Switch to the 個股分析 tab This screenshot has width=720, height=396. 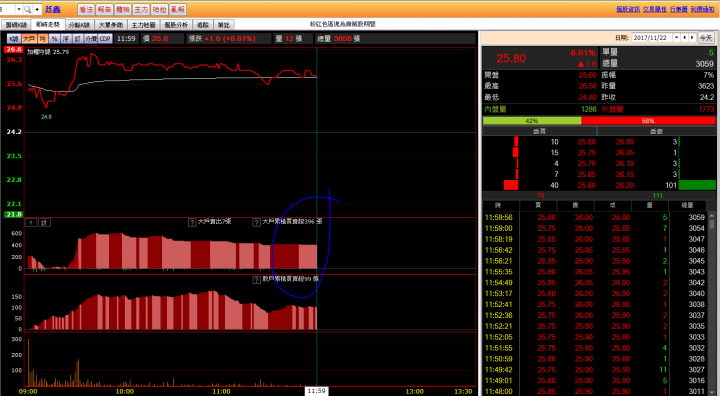pyautogui.click(x=176, y=25)
